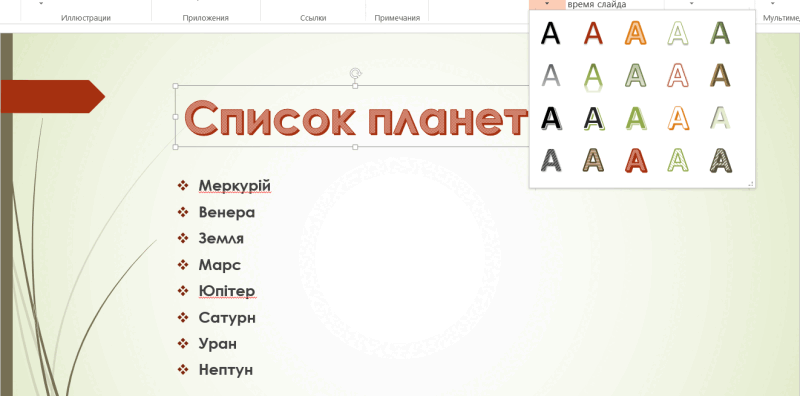Select the black WordArt with green offset shadow
Viewport: 800px width, 396px height.
pyautogui.click(x=593, y=118)
